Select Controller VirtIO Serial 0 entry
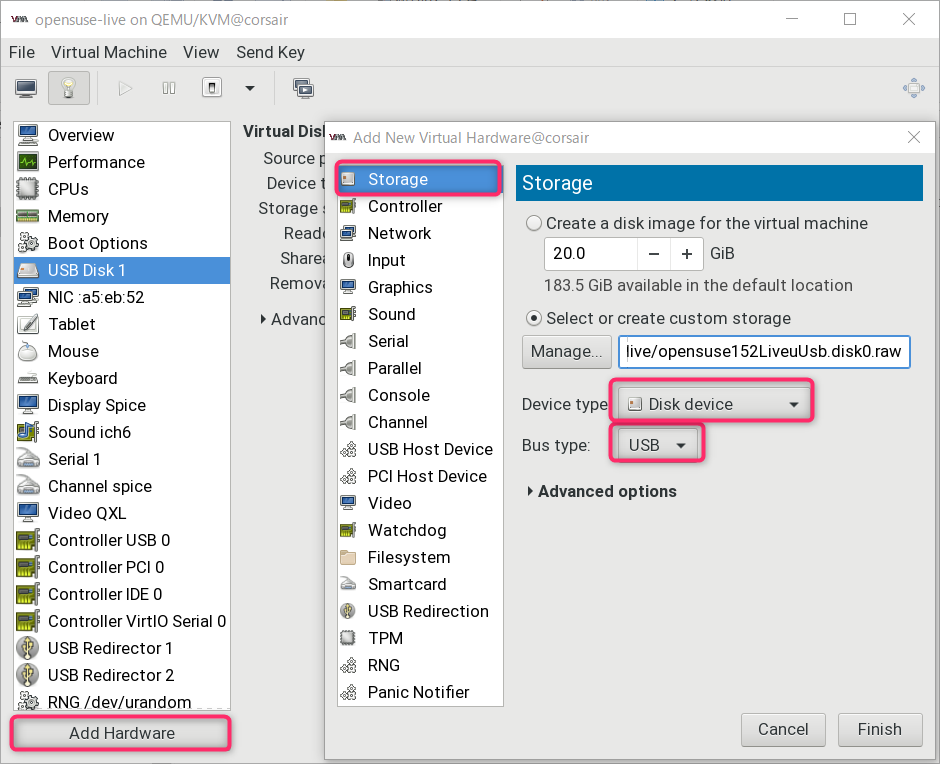This screenshot has width=940, height=764. pyautogui.click(x=122, y=621)
